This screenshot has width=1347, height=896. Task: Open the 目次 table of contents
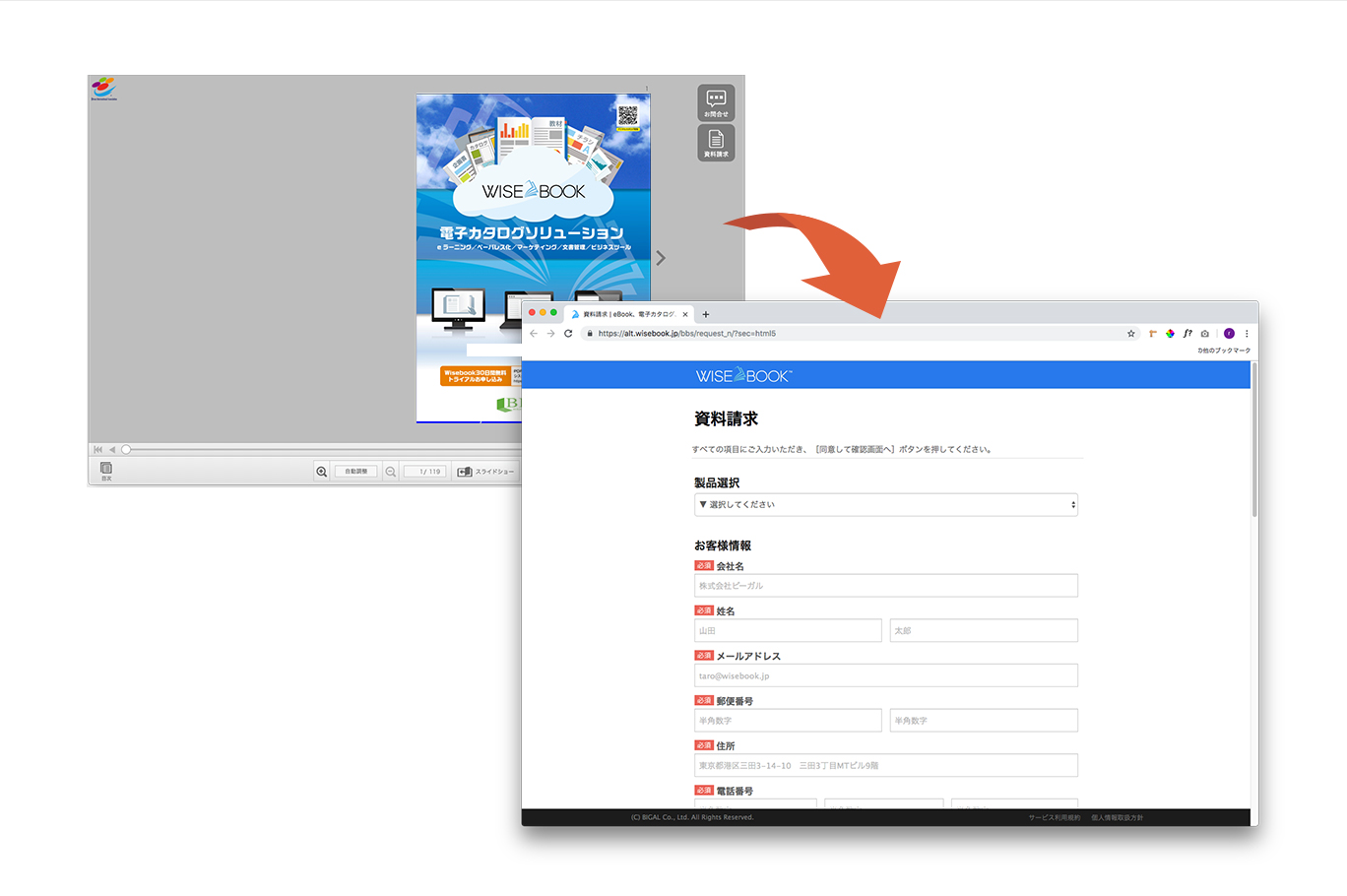[106, 471]
